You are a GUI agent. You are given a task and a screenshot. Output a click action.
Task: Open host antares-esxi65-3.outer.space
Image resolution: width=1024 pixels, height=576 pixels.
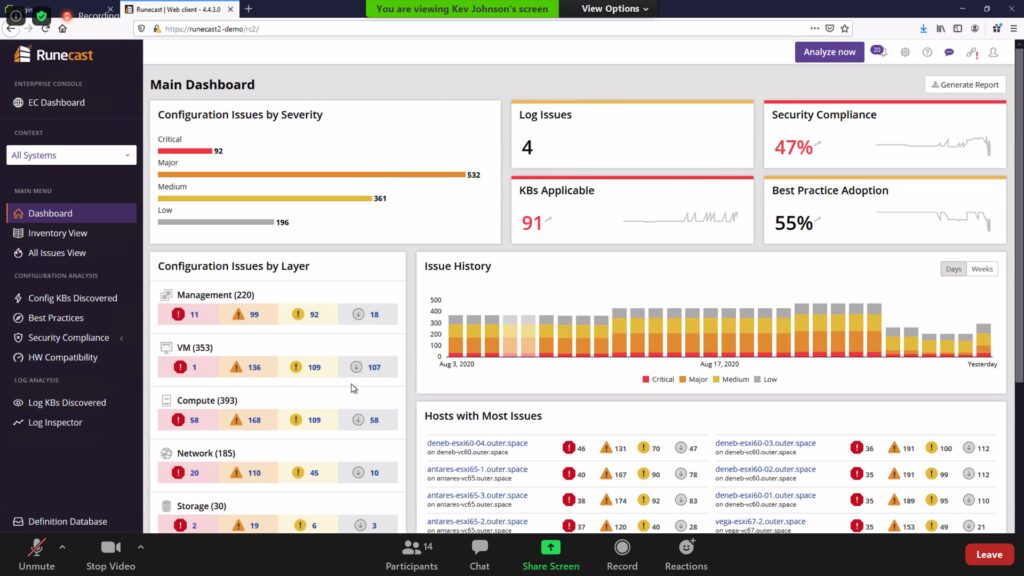[477, 495]
